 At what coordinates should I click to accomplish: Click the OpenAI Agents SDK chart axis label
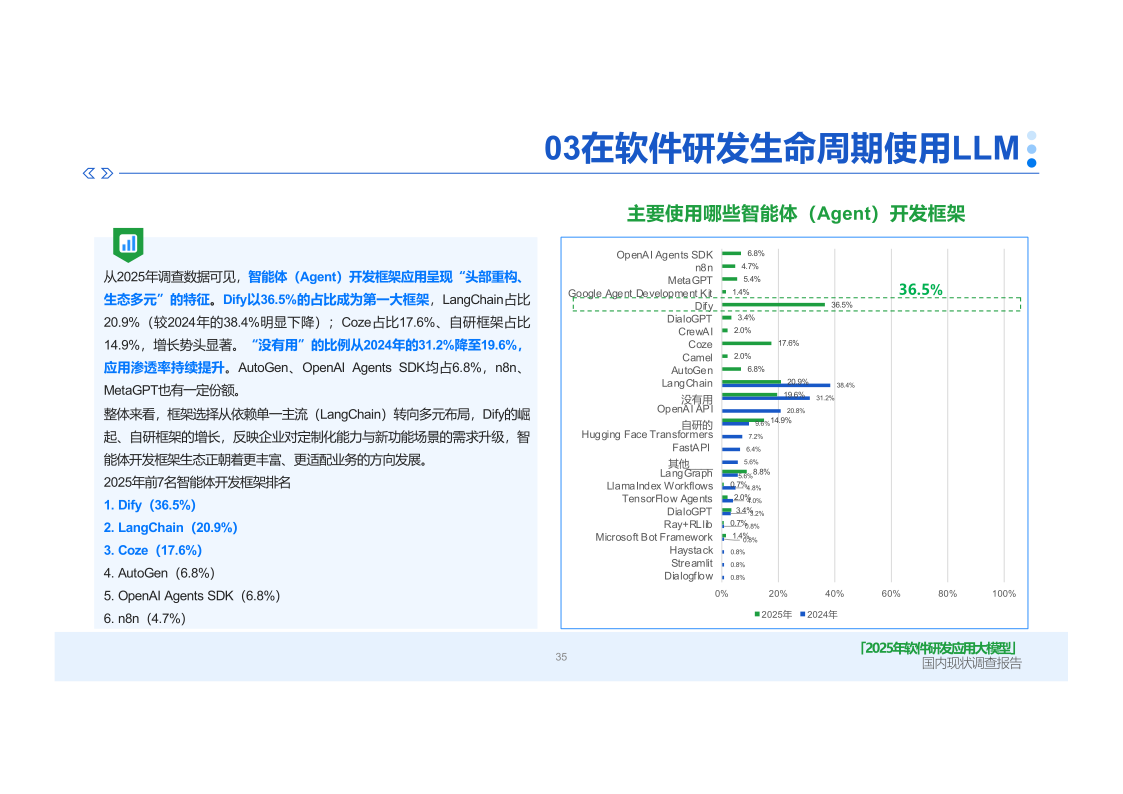coord(665,255)
